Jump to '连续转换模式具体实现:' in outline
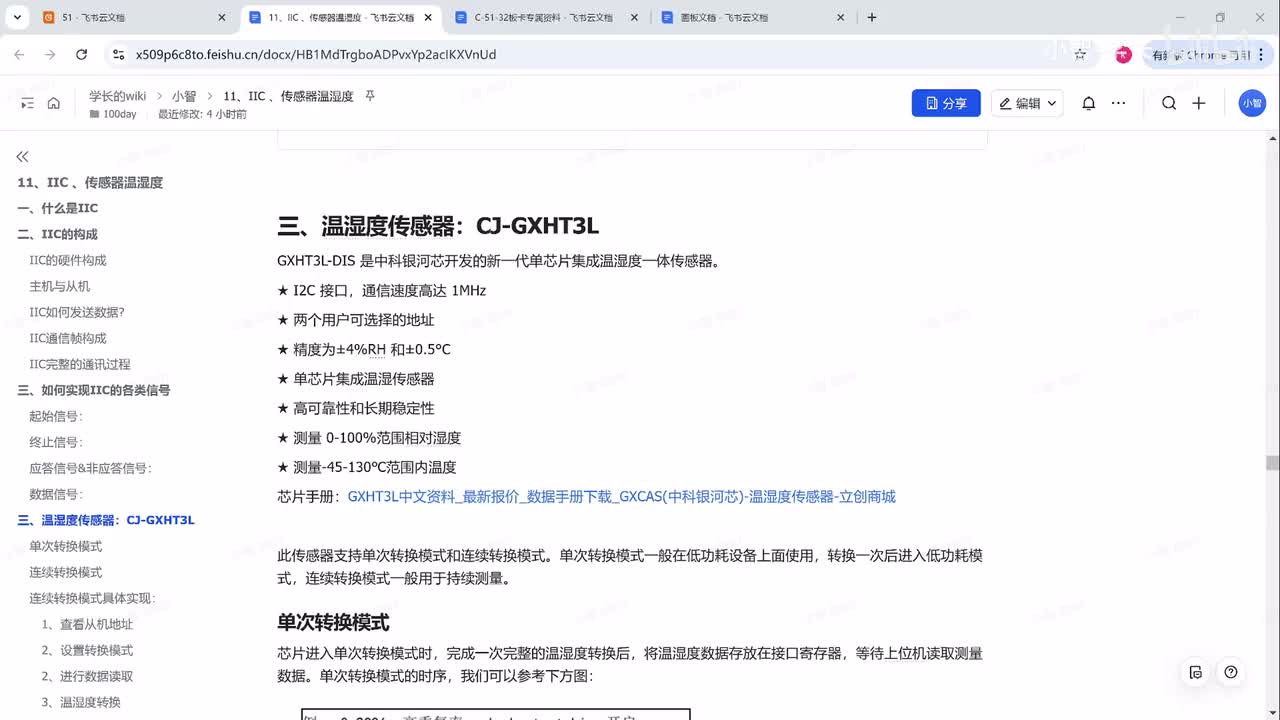 click(93, 598)
